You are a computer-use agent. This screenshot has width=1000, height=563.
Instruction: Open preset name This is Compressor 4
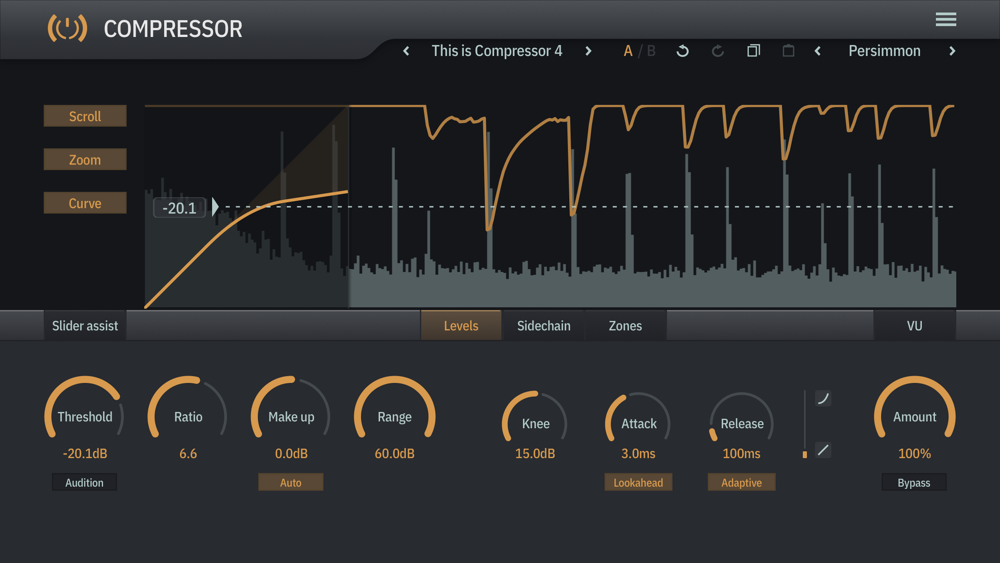coord(497,51)
